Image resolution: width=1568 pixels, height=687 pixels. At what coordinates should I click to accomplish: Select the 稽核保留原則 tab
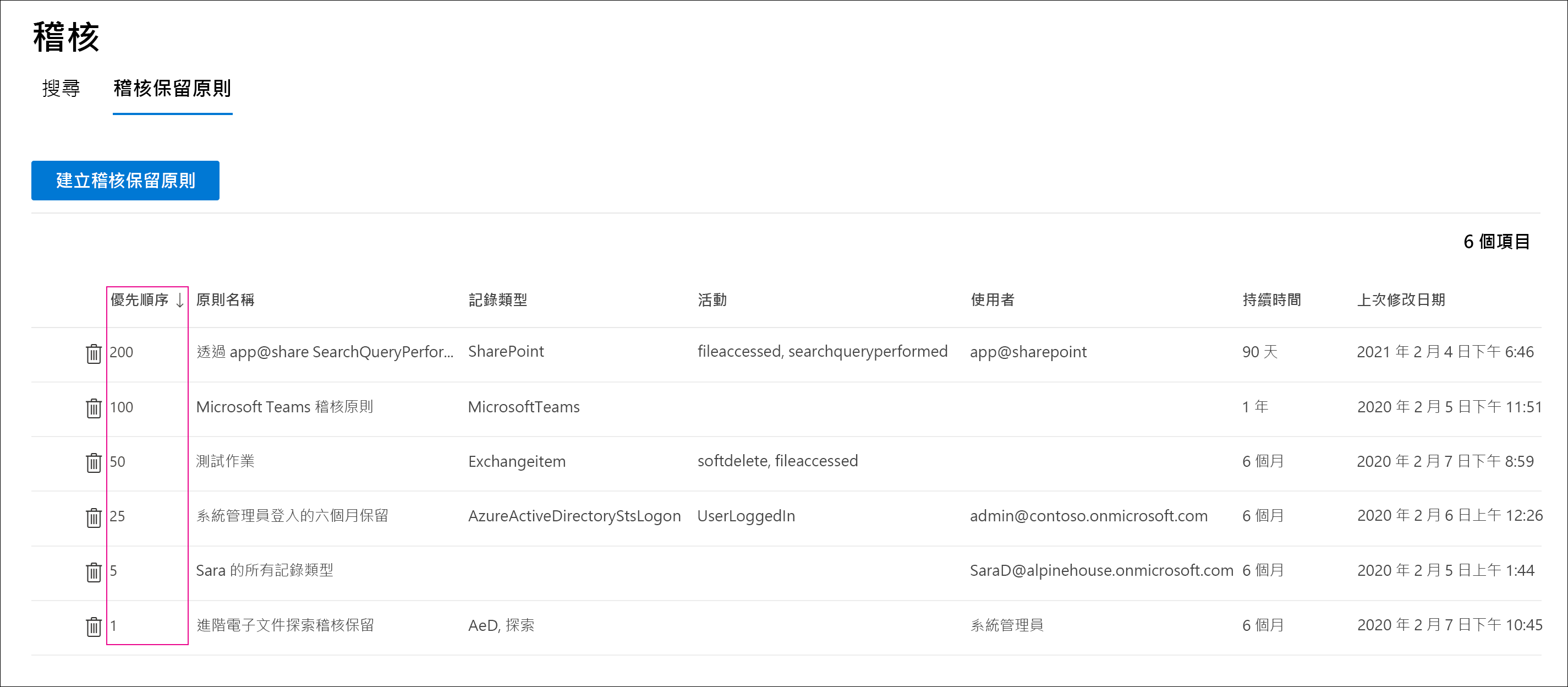(x=172, y=89)
